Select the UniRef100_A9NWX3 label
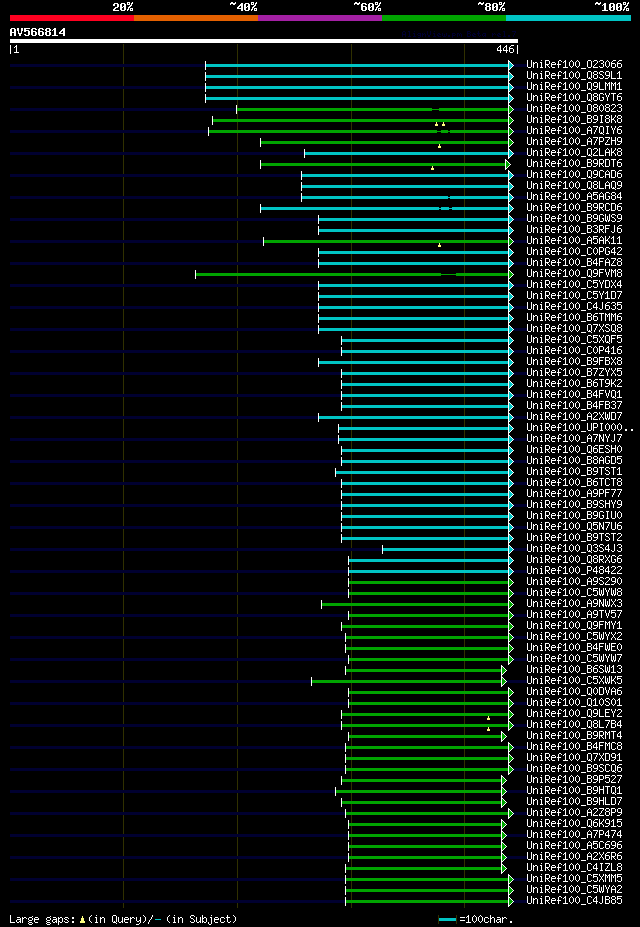Viewport: 640px width, 927px height. [574, 603]
